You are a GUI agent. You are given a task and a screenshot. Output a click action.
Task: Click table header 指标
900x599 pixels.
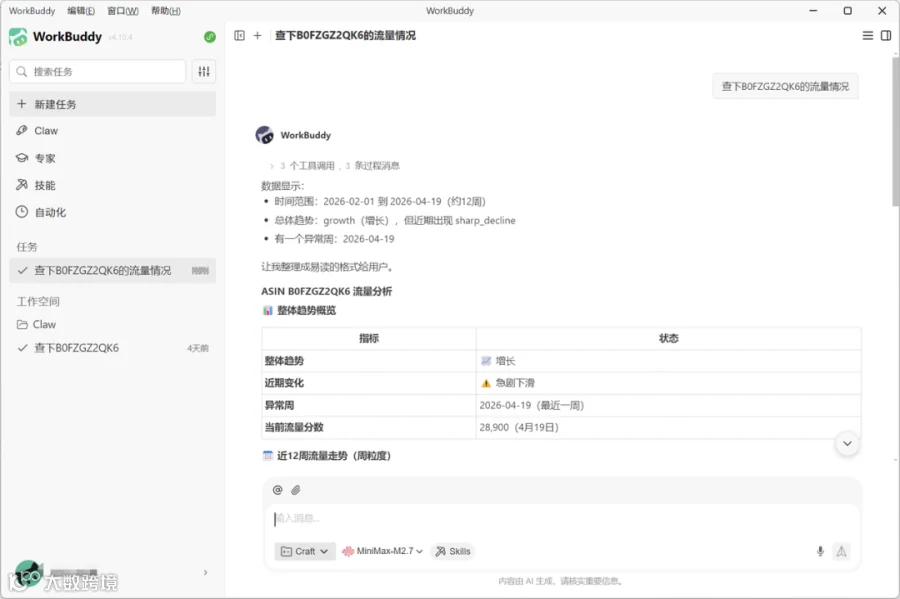[369, 339]
